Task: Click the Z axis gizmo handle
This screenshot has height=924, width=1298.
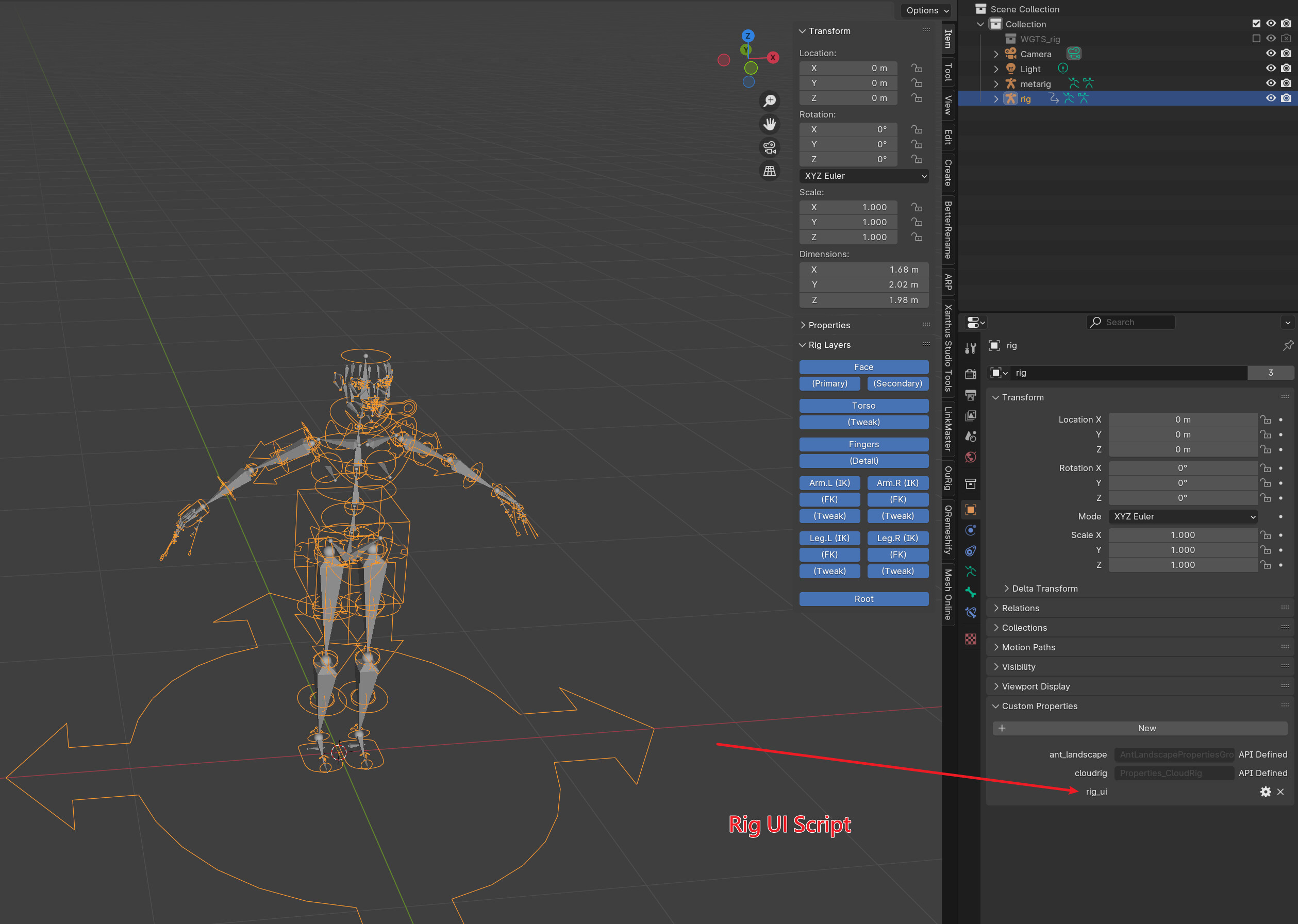Action: point(748,36)
